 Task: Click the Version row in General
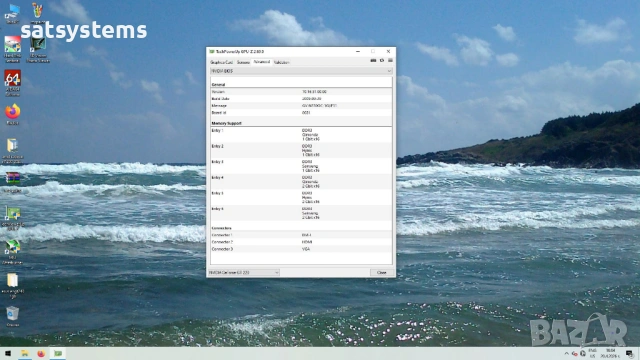point(301,92)
